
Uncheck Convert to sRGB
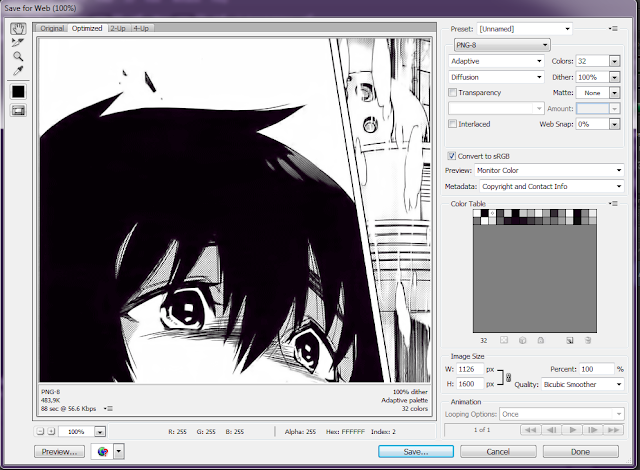coord(452,156)
